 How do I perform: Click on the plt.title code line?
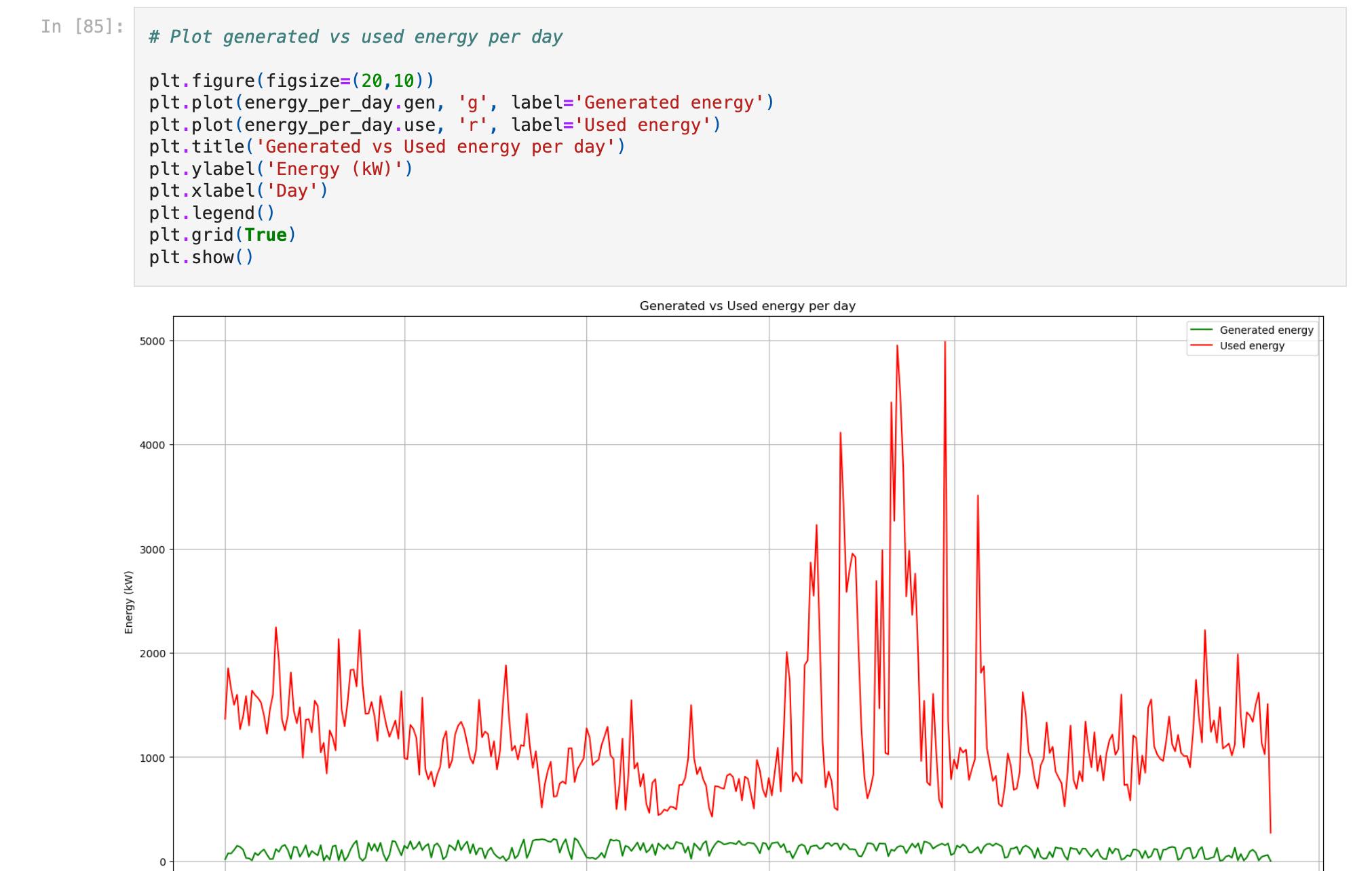click(x=387, y=147)
